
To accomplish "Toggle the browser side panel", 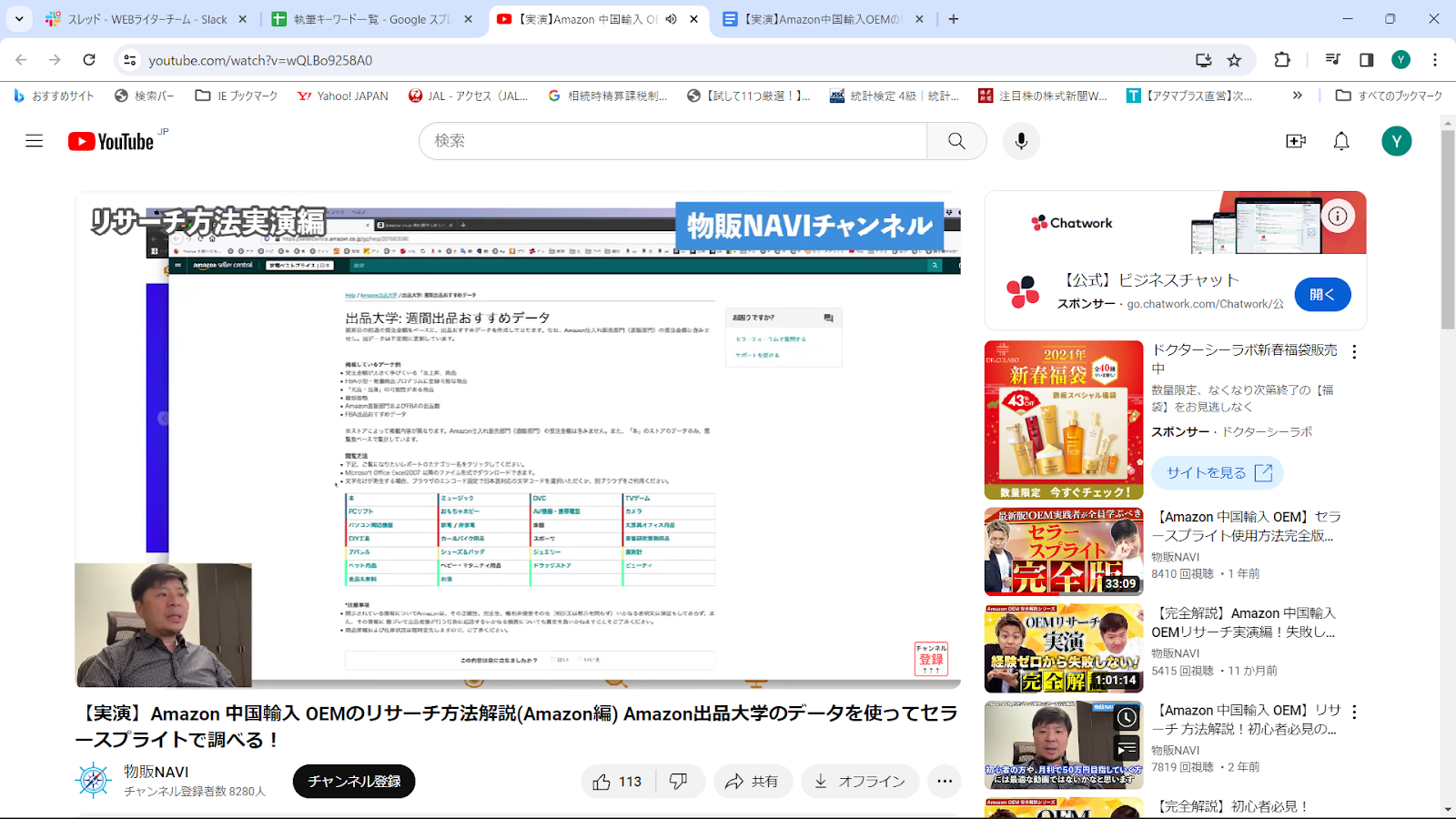I will tap(1366, 60).
